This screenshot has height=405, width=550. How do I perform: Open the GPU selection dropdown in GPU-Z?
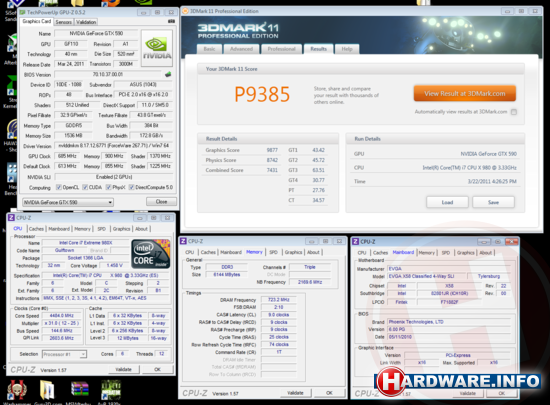[x=68, y=202]
